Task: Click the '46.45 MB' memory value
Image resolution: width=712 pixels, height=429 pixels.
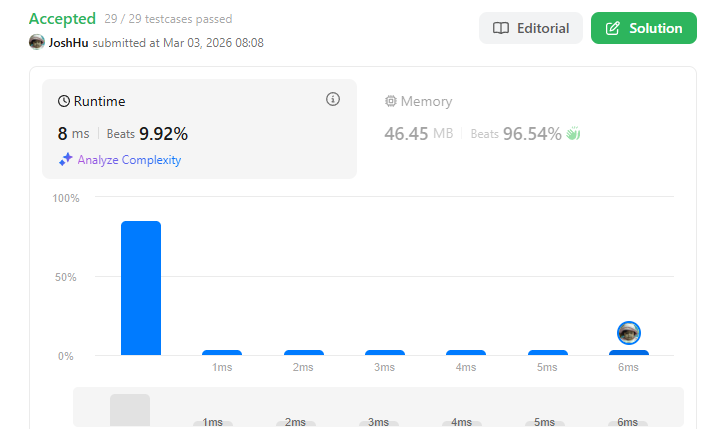Action: 419,133
